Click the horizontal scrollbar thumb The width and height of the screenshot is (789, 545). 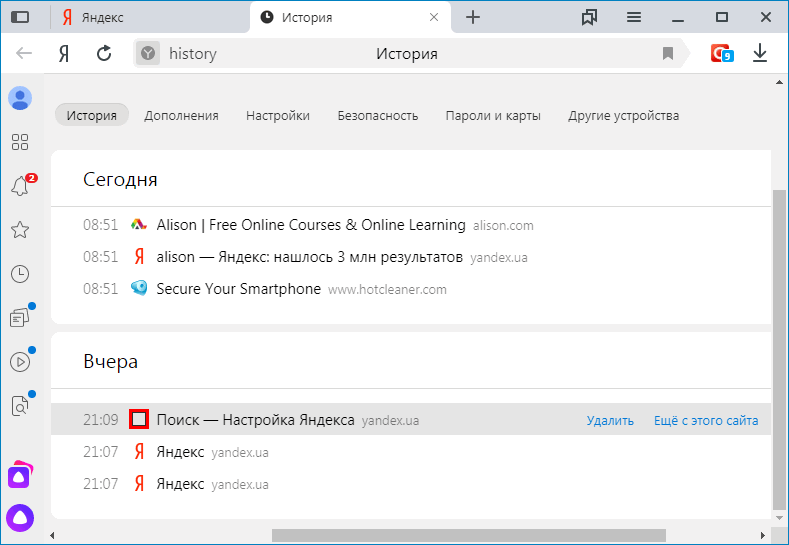(x=468, y=535)
